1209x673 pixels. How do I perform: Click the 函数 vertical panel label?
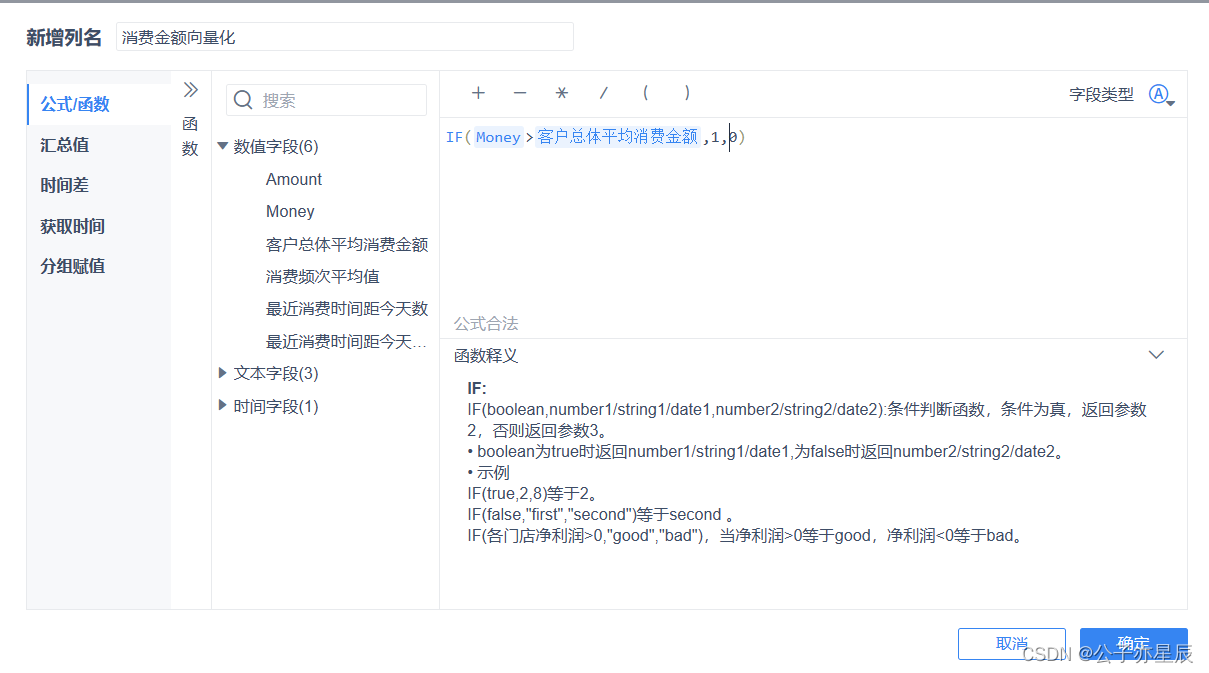(x=190, y=136)
